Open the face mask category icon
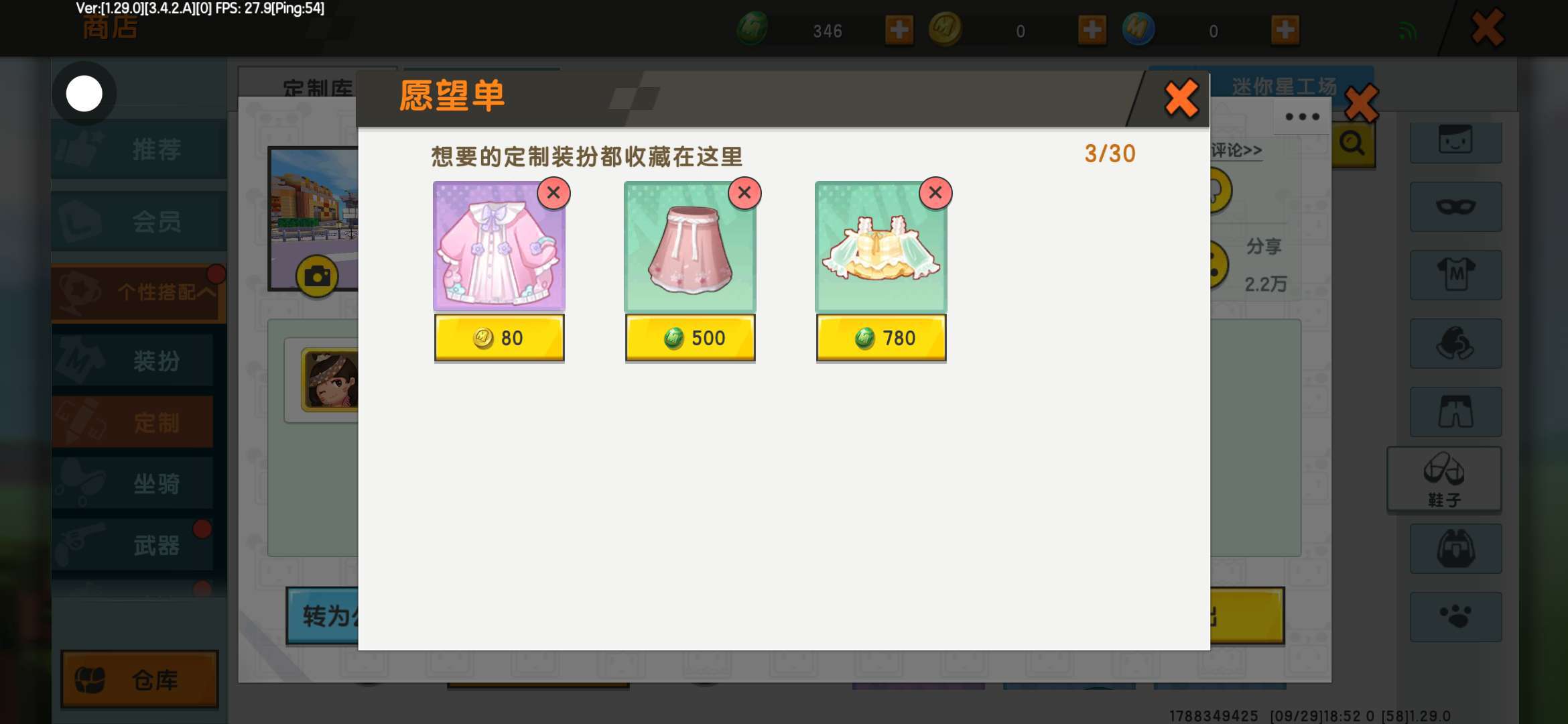1568x724 pixels. pos(1455,206)
